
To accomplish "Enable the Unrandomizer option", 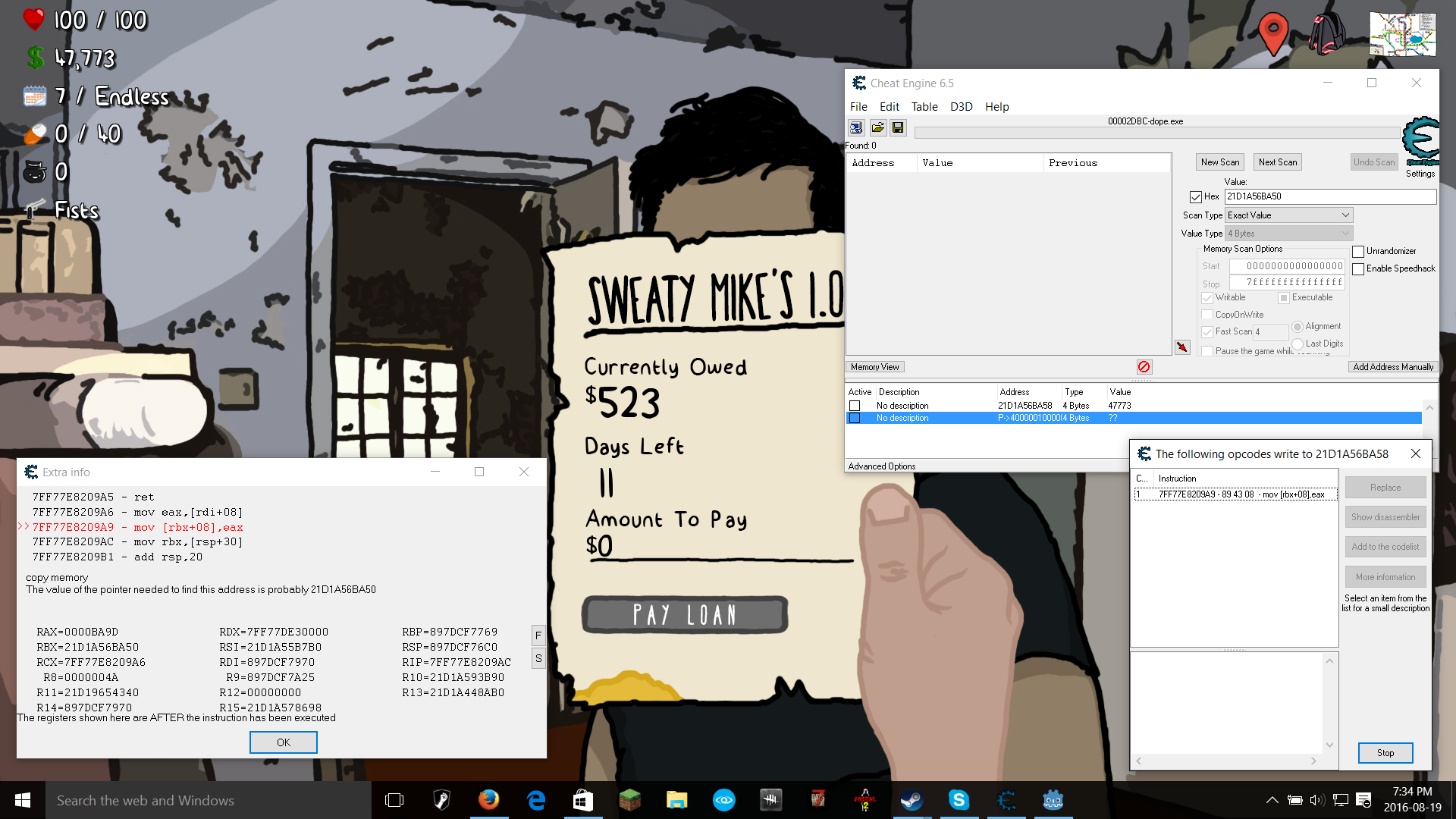I will point(1358,251).
